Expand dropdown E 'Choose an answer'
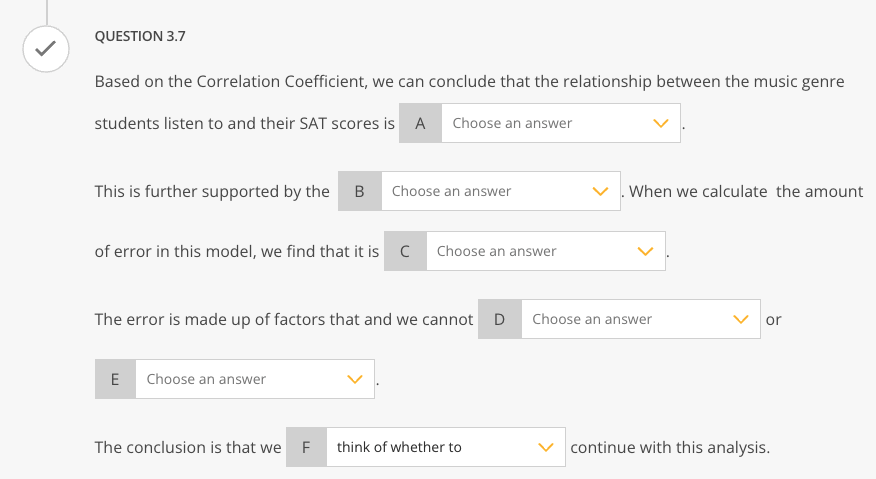The image size is (876, 479). point(254,379)
